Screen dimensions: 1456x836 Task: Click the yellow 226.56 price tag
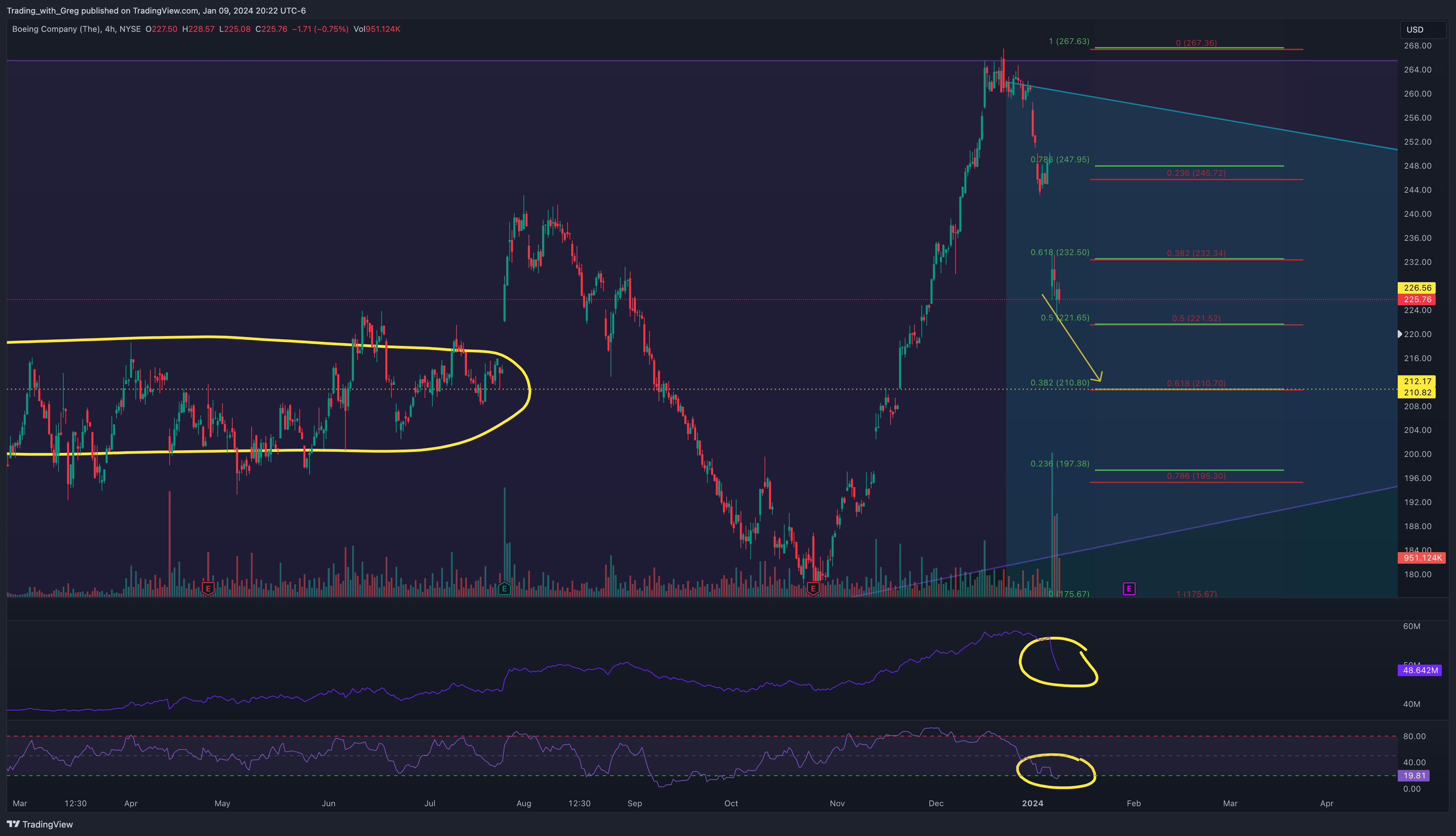pos(1417,288)
